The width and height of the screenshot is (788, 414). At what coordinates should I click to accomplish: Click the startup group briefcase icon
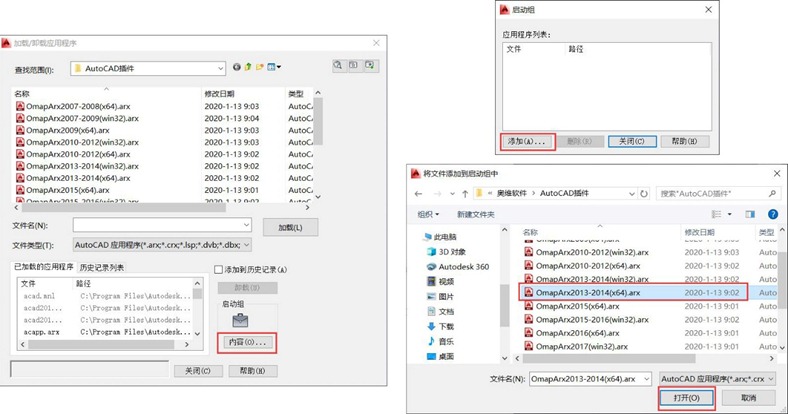[x=240, y=320]
